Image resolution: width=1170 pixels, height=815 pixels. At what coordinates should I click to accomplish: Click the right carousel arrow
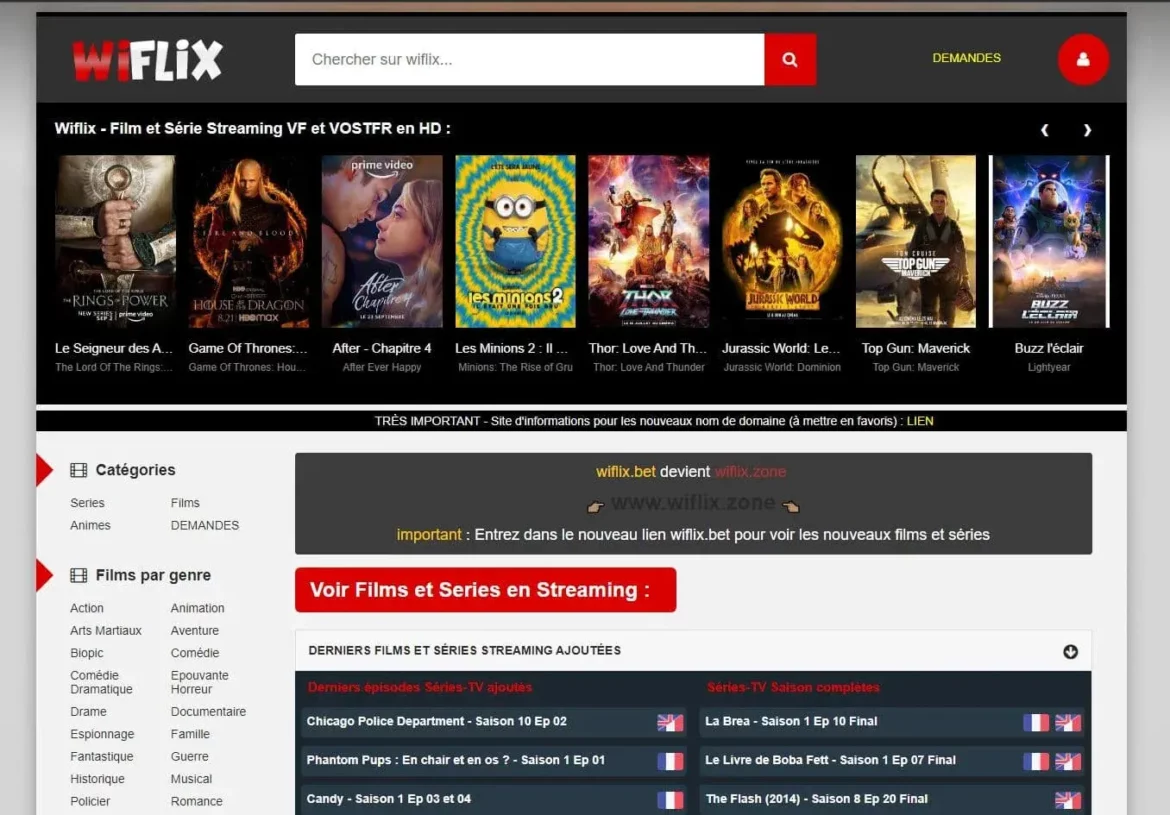[x=1088, y=130]
